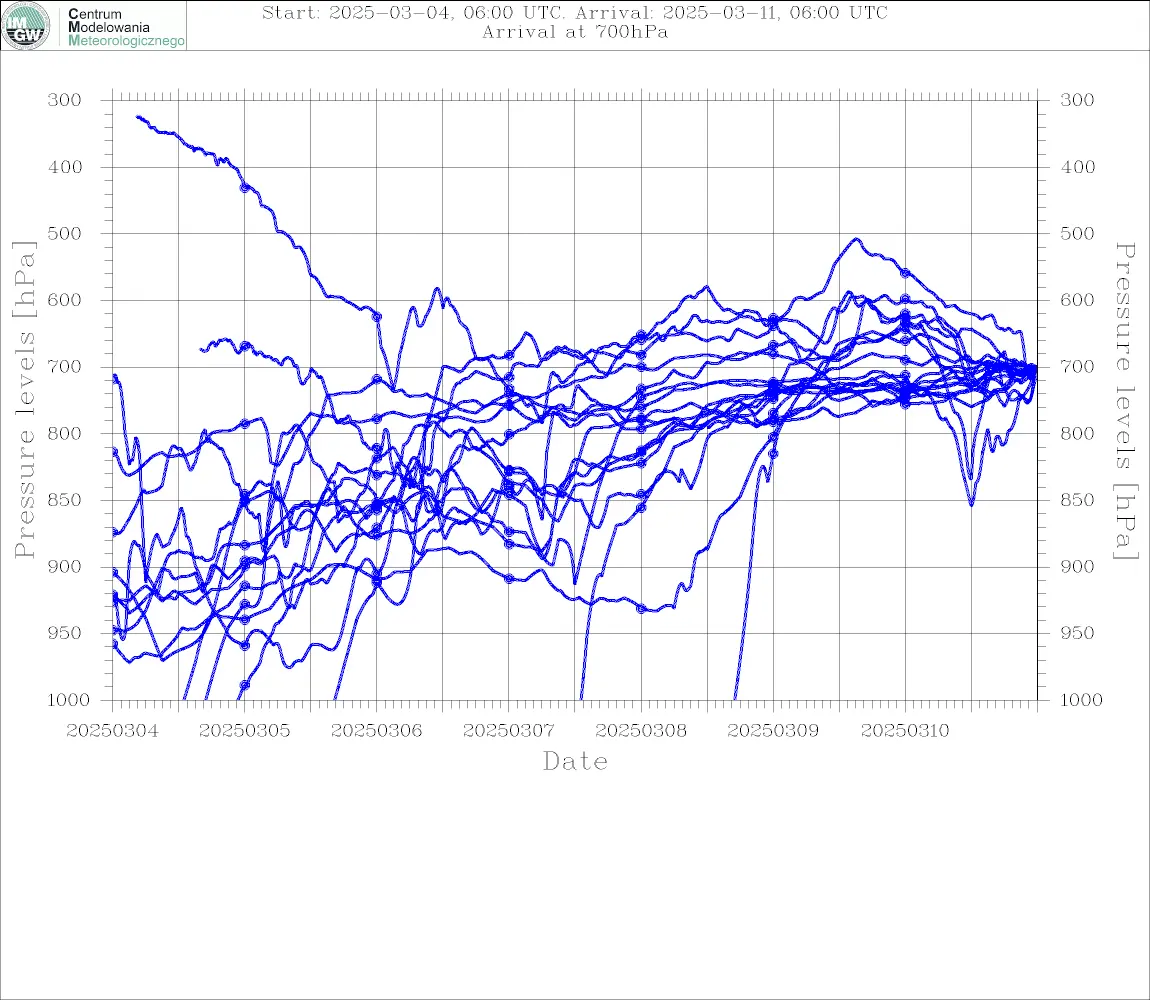This screenshot has width=1150, height=1000.
Task: Click date label '20250305'
Action: click(x=244, y=731)
